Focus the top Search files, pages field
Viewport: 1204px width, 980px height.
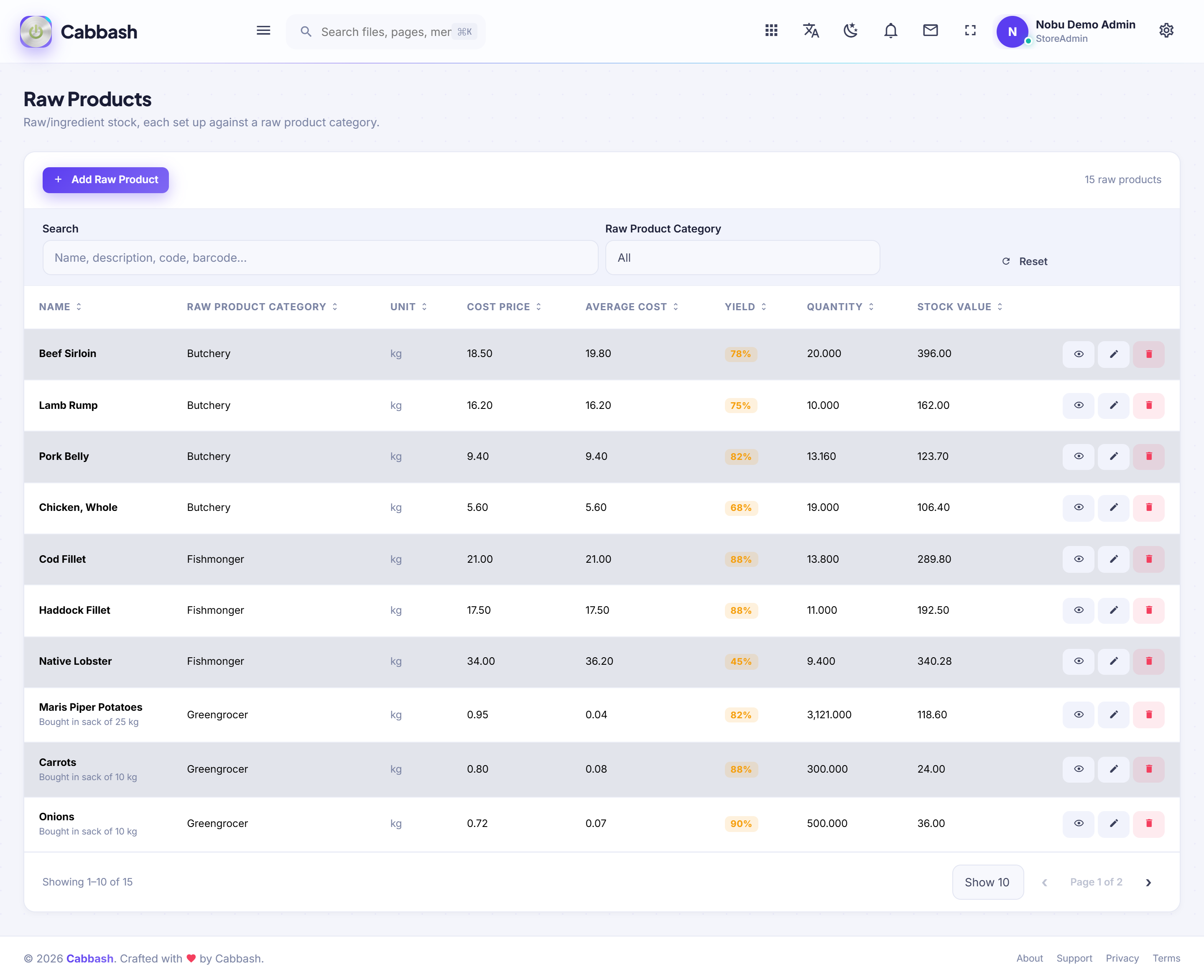(x=386, y=32)
